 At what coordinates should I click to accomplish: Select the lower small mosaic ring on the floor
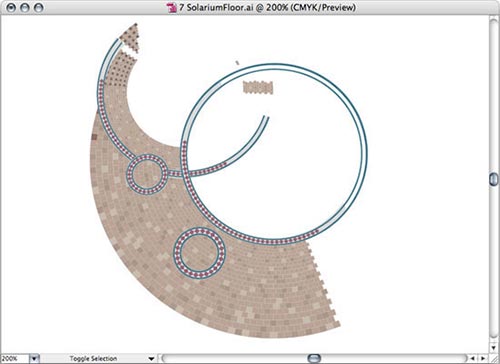[200, 253]
